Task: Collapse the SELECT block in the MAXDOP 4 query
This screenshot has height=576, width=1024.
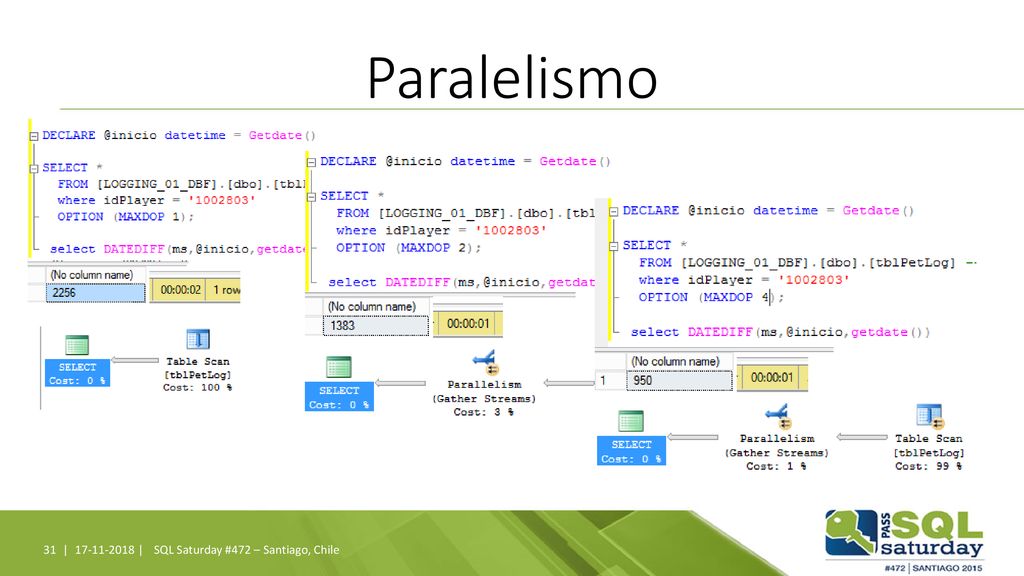Action: click(614, 246)
